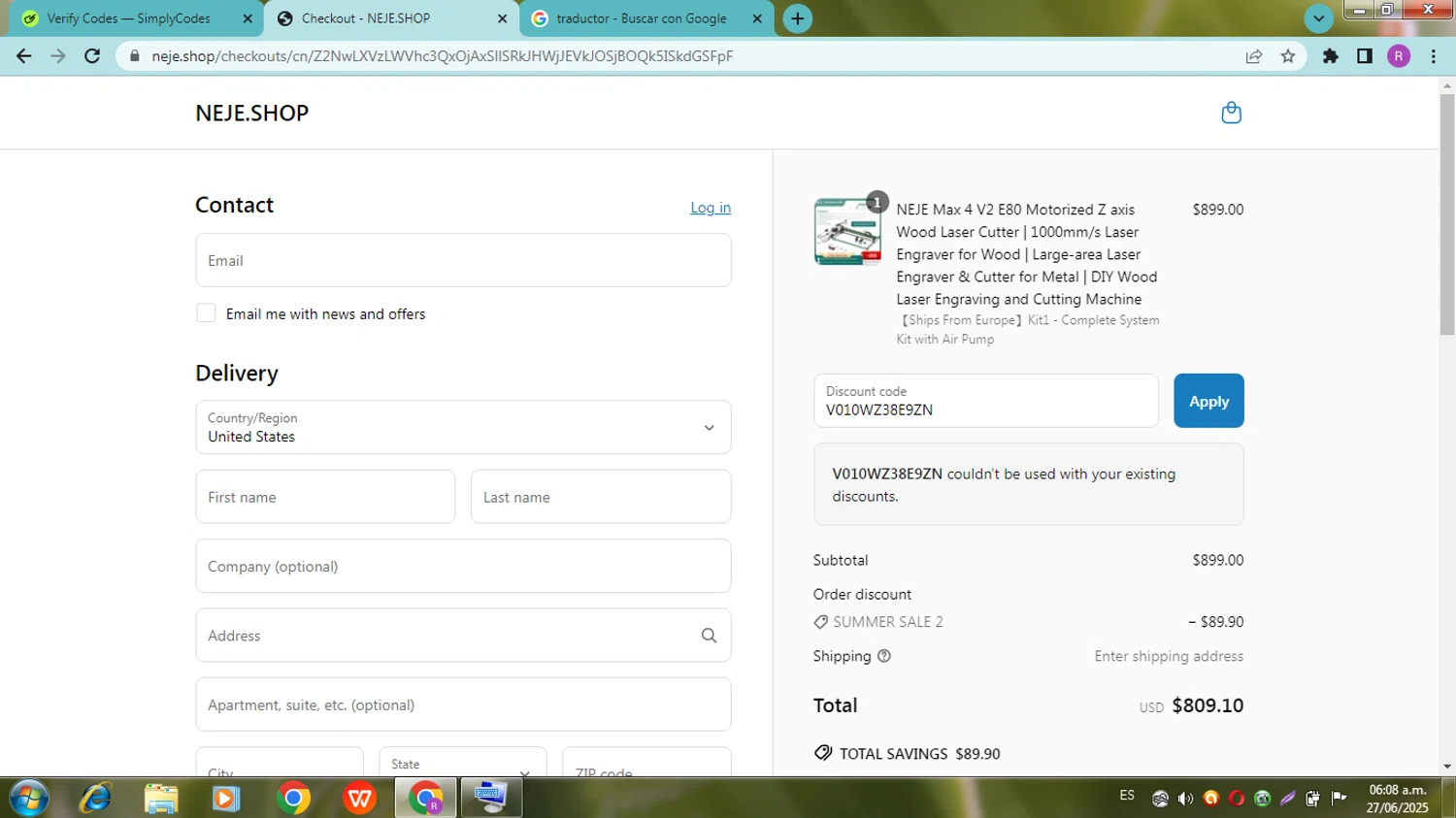Image resolution: width=1456 pixels, height=818 pixels.
Task: Open Internet Explorer from the taskbar
Action: [95, 798]
